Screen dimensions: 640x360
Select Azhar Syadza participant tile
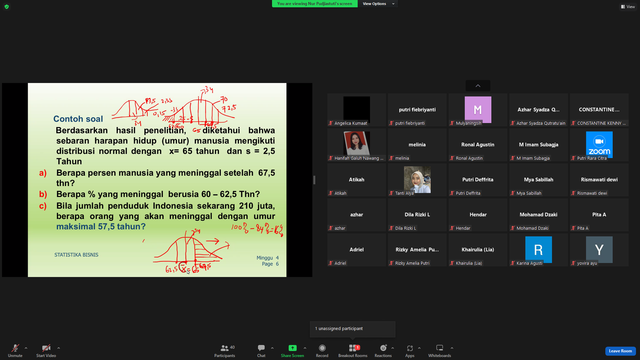click(538, 109)
